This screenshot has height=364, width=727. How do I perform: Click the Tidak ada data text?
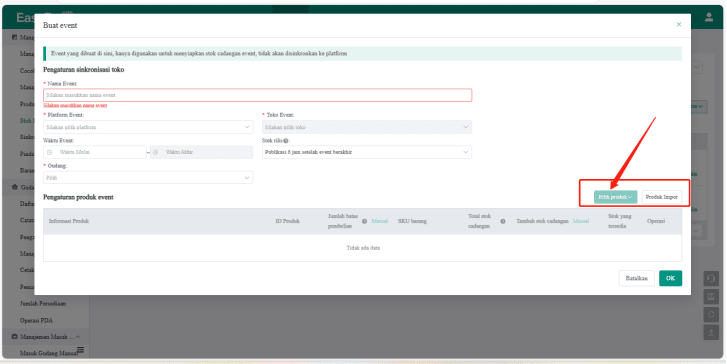coord(363,248)
